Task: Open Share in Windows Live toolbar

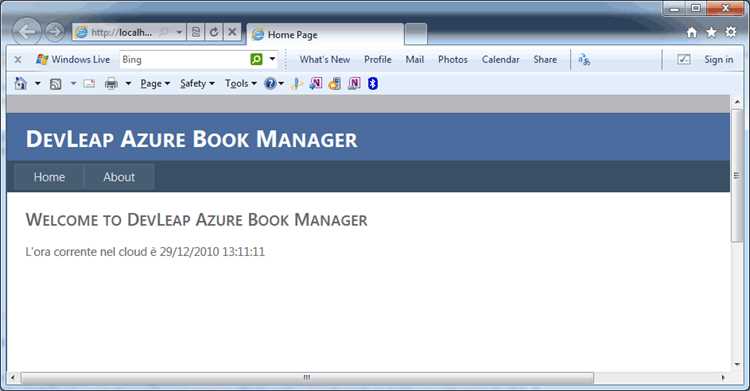Action: pos(545,59)
